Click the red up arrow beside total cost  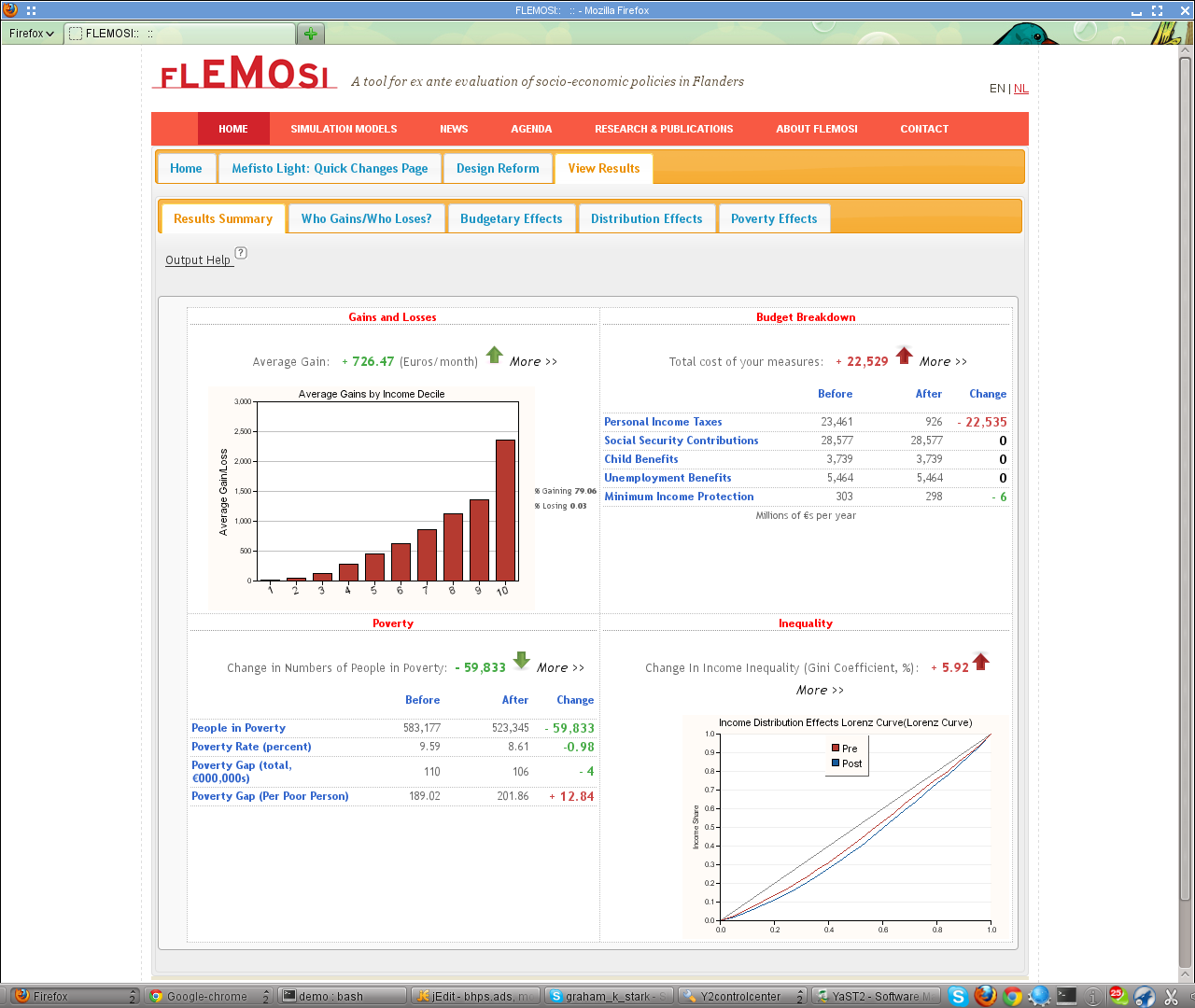[904, 355]
